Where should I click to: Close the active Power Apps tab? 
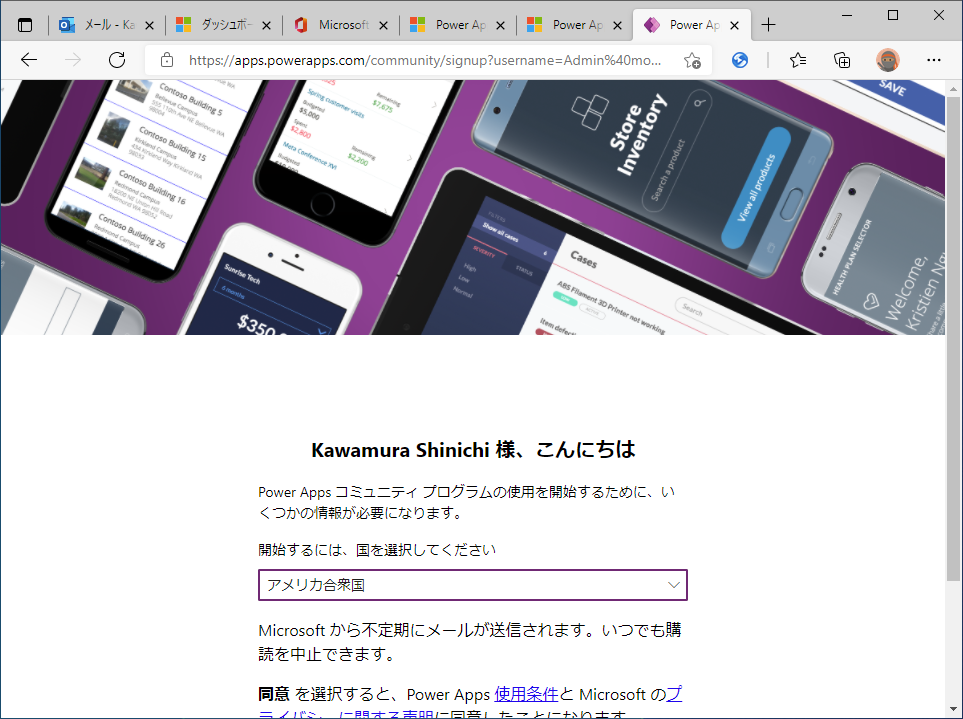point(735,25)
